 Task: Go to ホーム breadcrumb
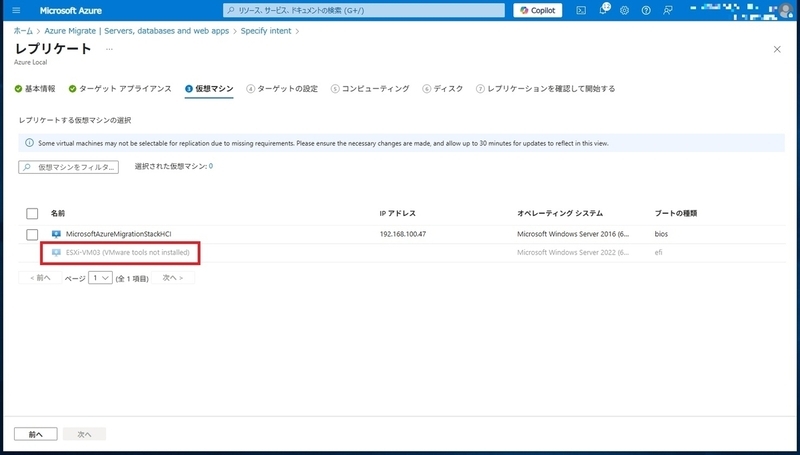[x=23, y=31]
